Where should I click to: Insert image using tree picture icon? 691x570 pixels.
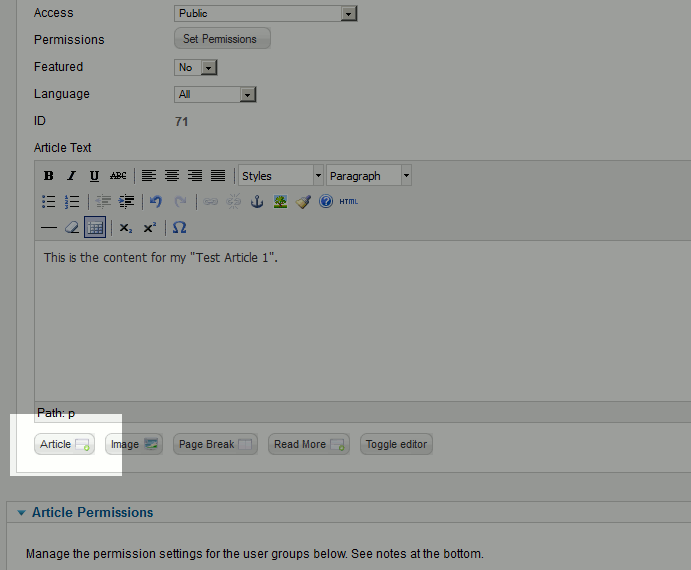(x=280, y=201)
